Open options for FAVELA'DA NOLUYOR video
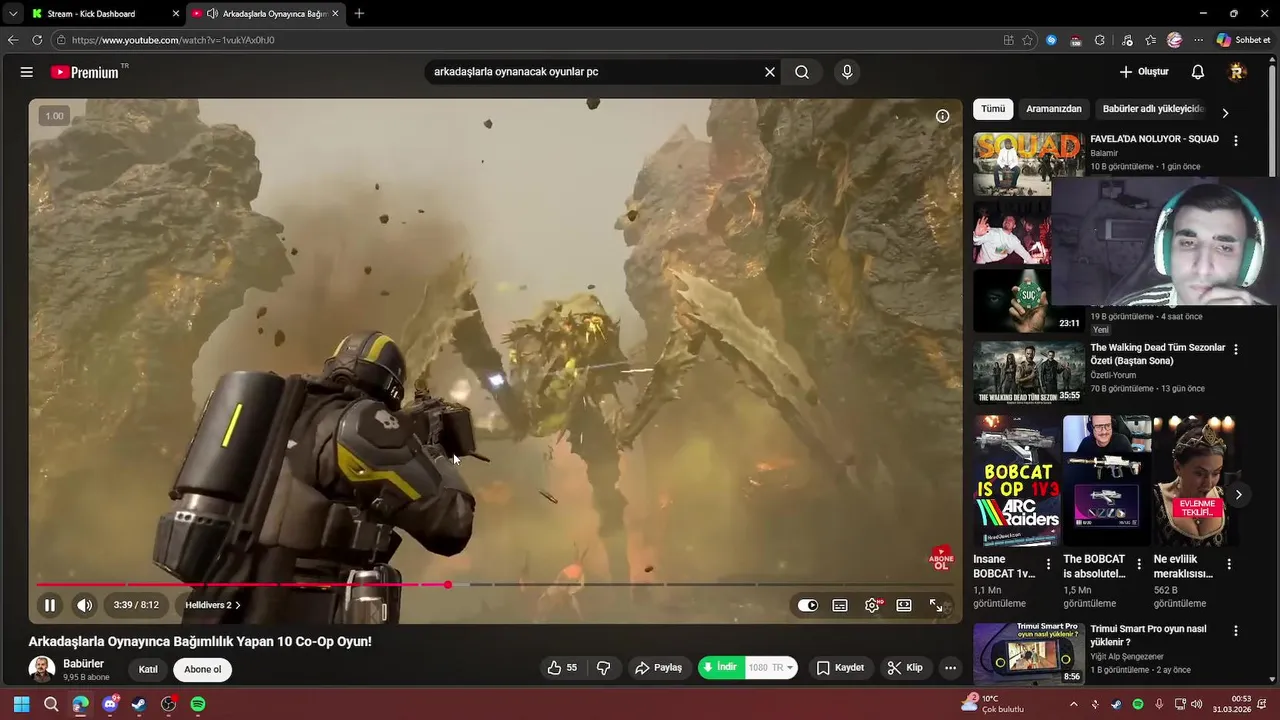 pyautogui.click(x=1236, y=141)
